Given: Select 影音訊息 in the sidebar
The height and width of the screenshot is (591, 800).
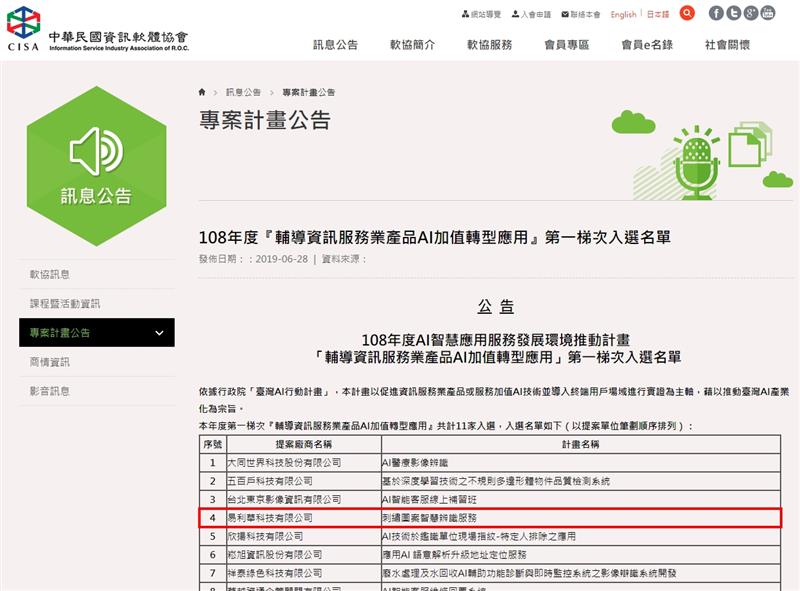Looking at the screenshot, I should (96, 391).
